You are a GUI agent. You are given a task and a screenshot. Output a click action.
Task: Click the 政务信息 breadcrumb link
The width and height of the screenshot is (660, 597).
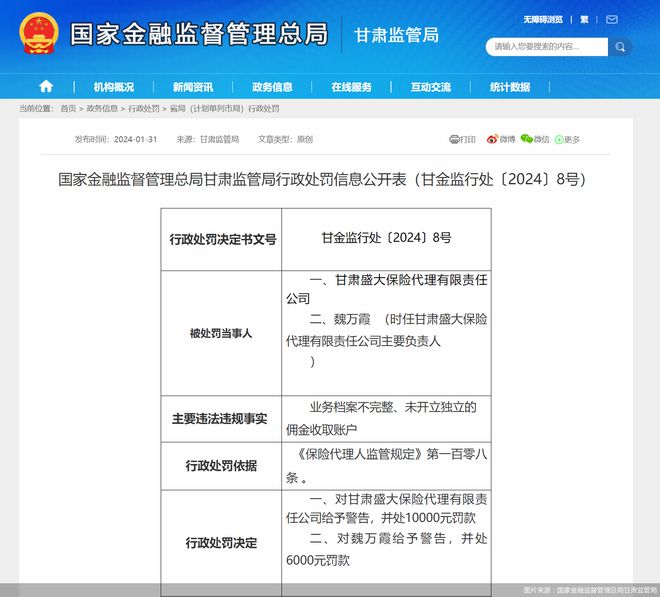[102, 108]
